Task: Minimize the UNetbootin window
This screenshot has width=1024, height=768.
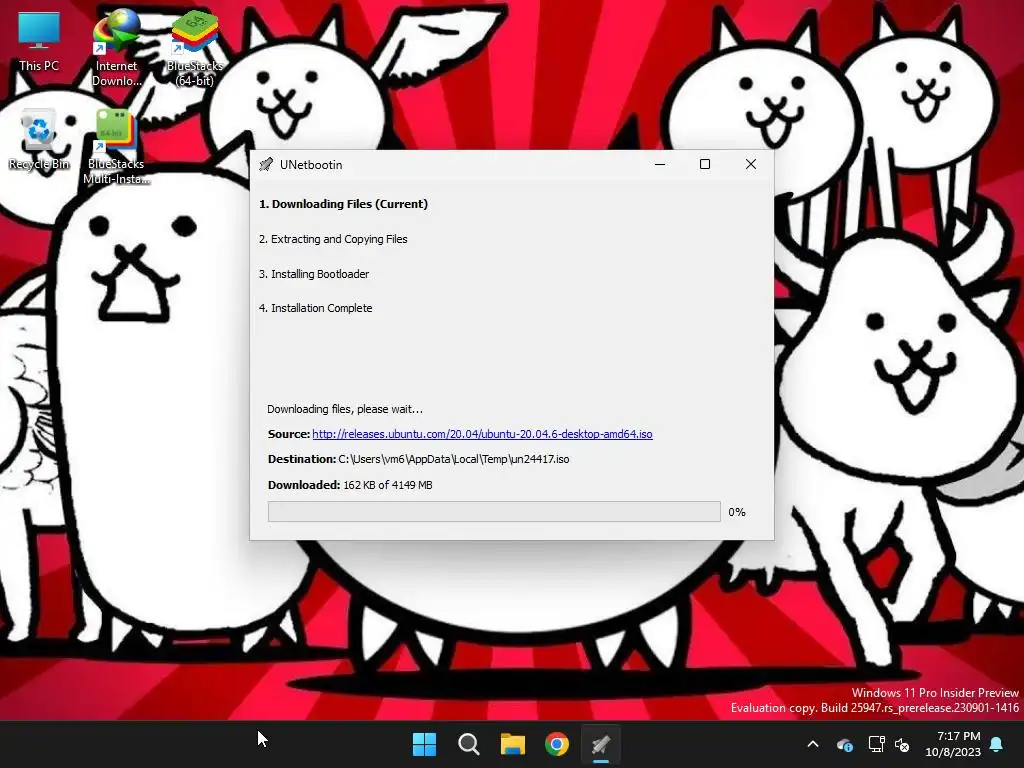Action: pyautogui.click(x=660, y=165)
